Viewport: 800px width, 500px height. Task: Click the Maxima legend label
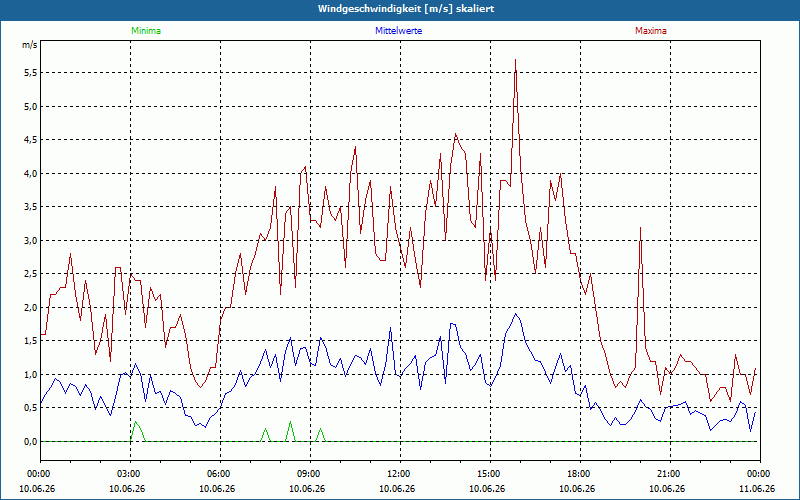[651, 31]
